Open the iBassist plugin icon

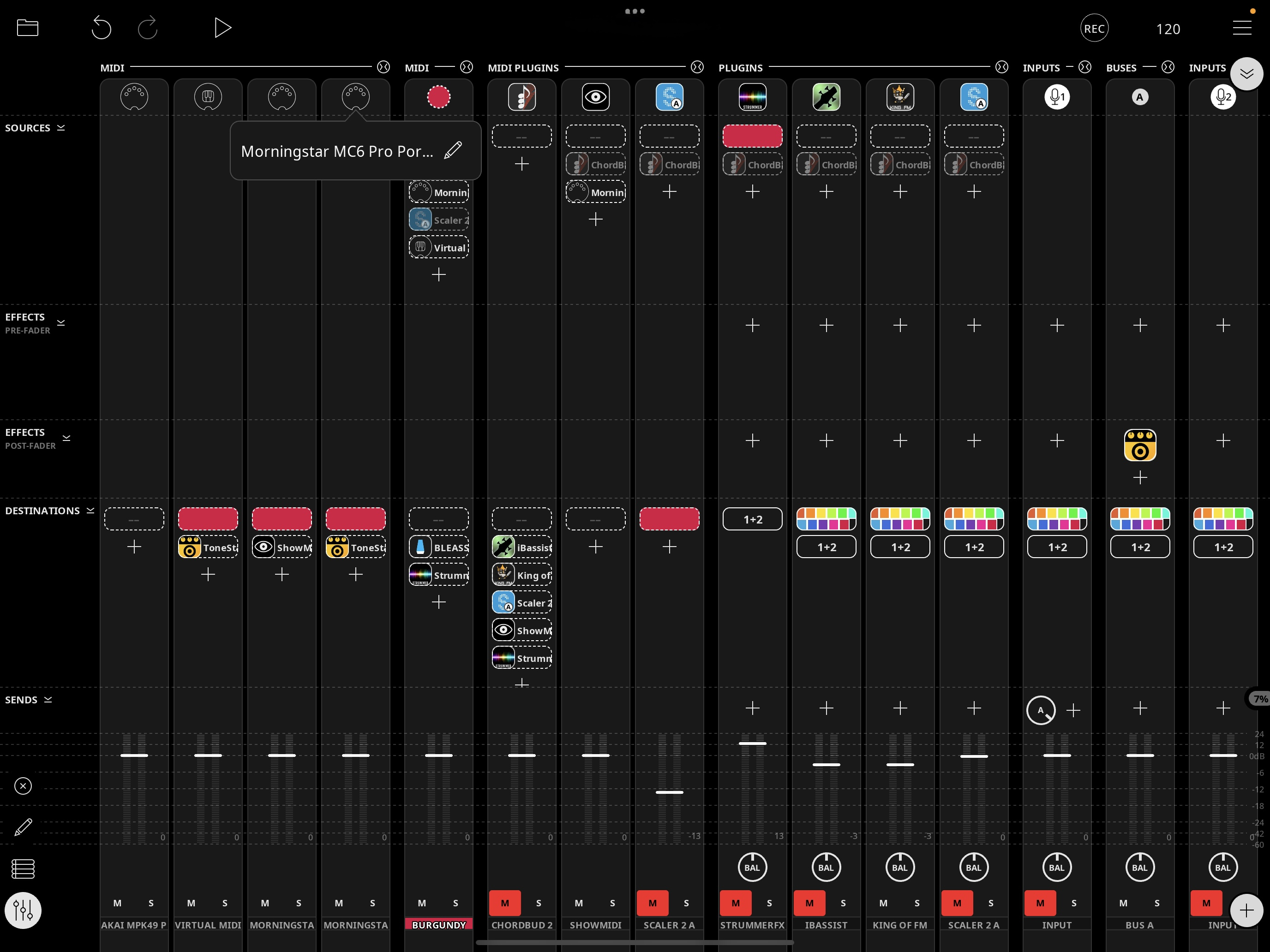[826, 96]
